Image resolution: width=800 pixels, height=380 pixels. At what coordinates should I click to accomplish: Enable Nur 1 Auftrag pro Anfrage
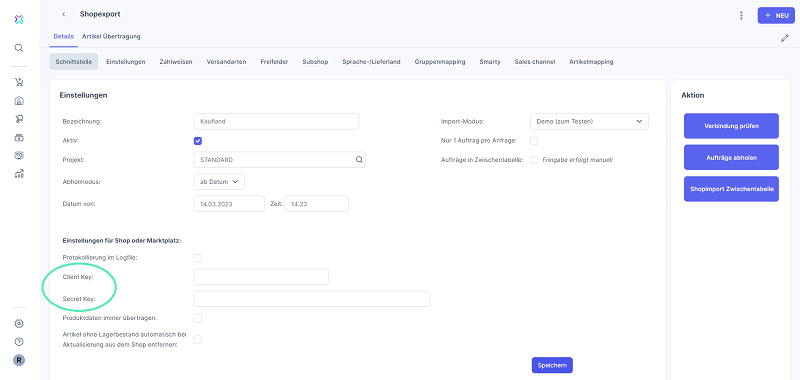click(534, 141)
